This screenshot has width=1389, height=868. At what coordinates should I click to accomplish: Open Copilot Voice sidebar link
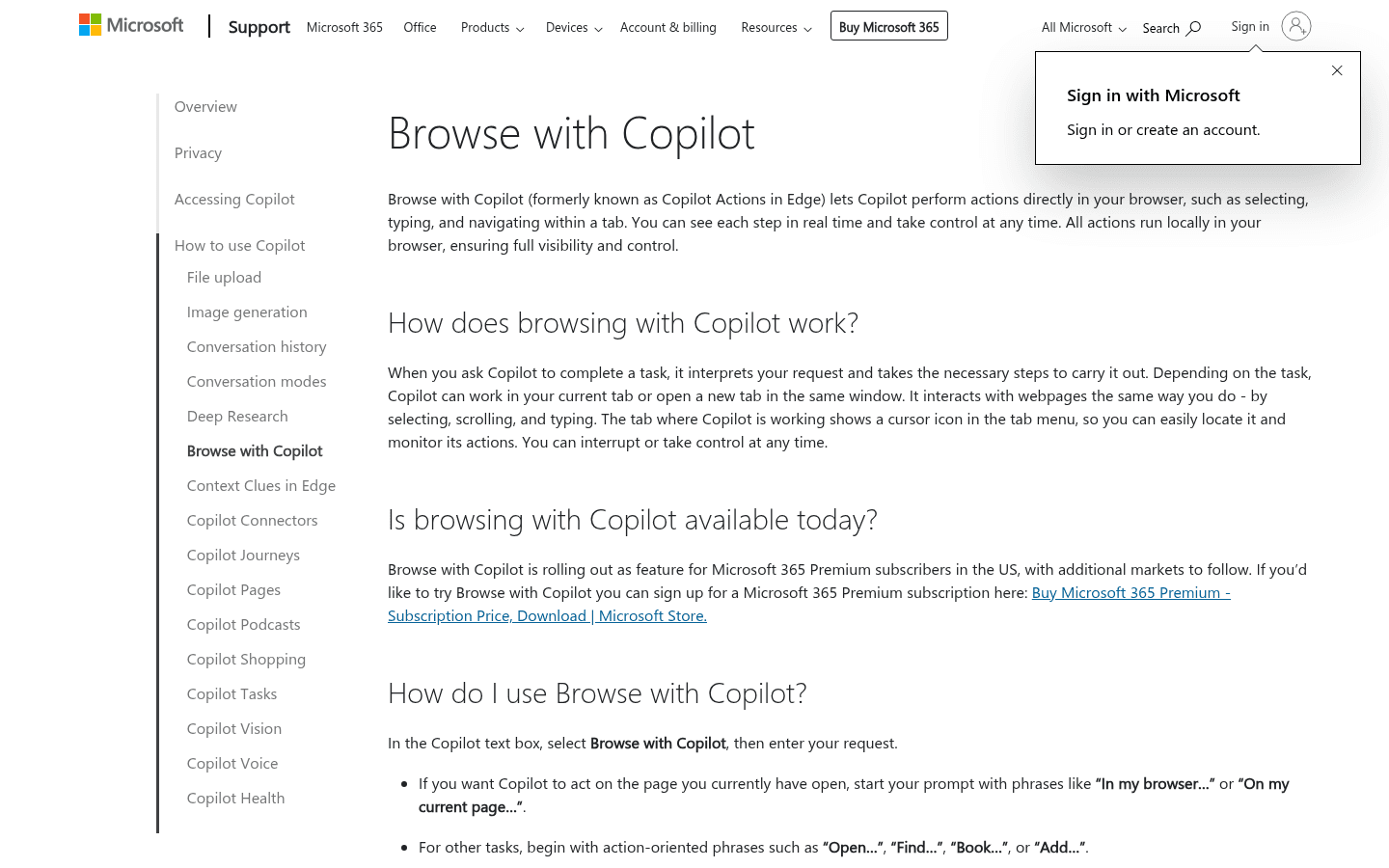pos(232,763)
